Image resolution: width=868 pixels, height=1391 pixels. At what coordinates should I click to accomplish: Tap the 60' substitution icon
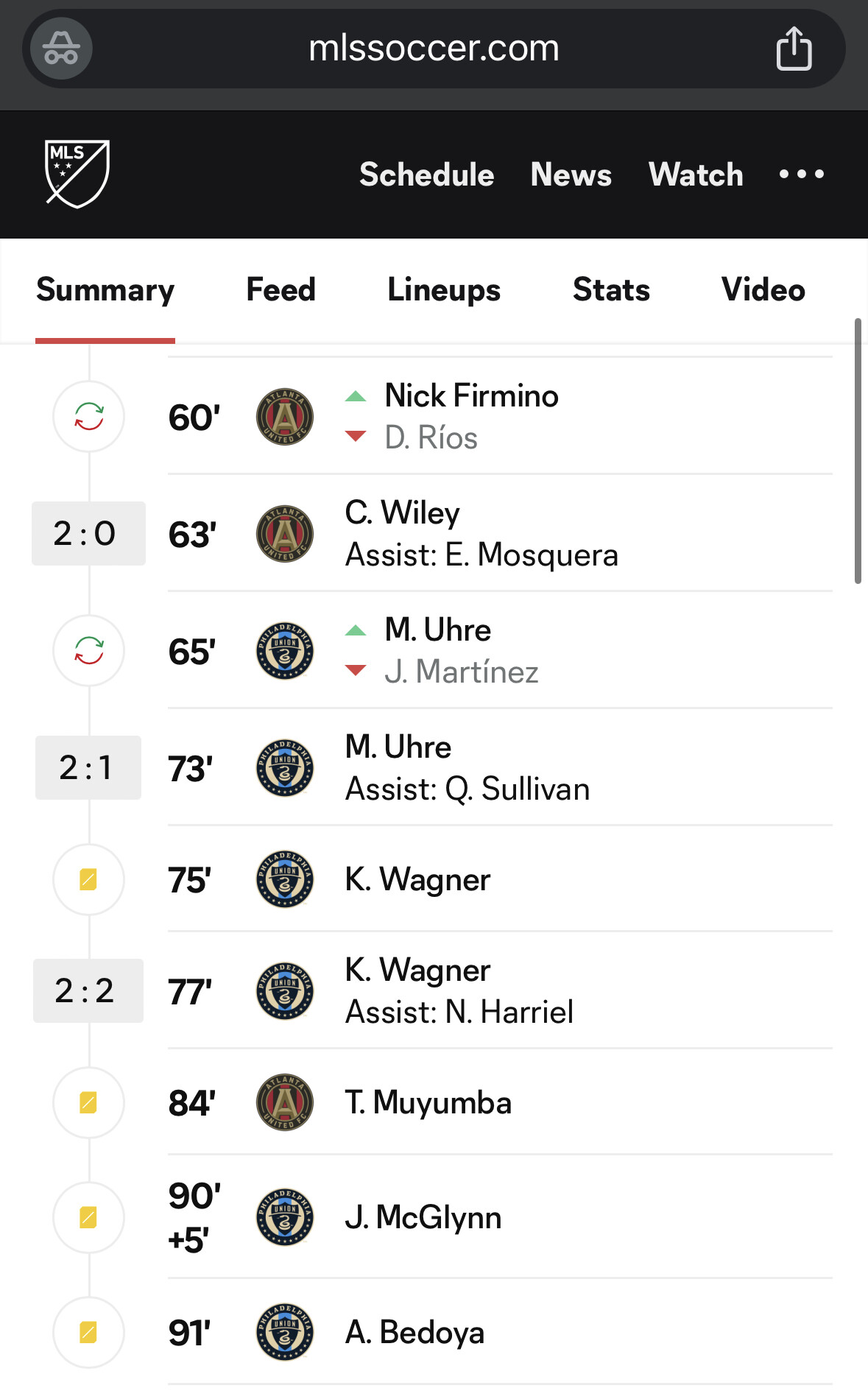pyautogui.click(x=89, y=417)
